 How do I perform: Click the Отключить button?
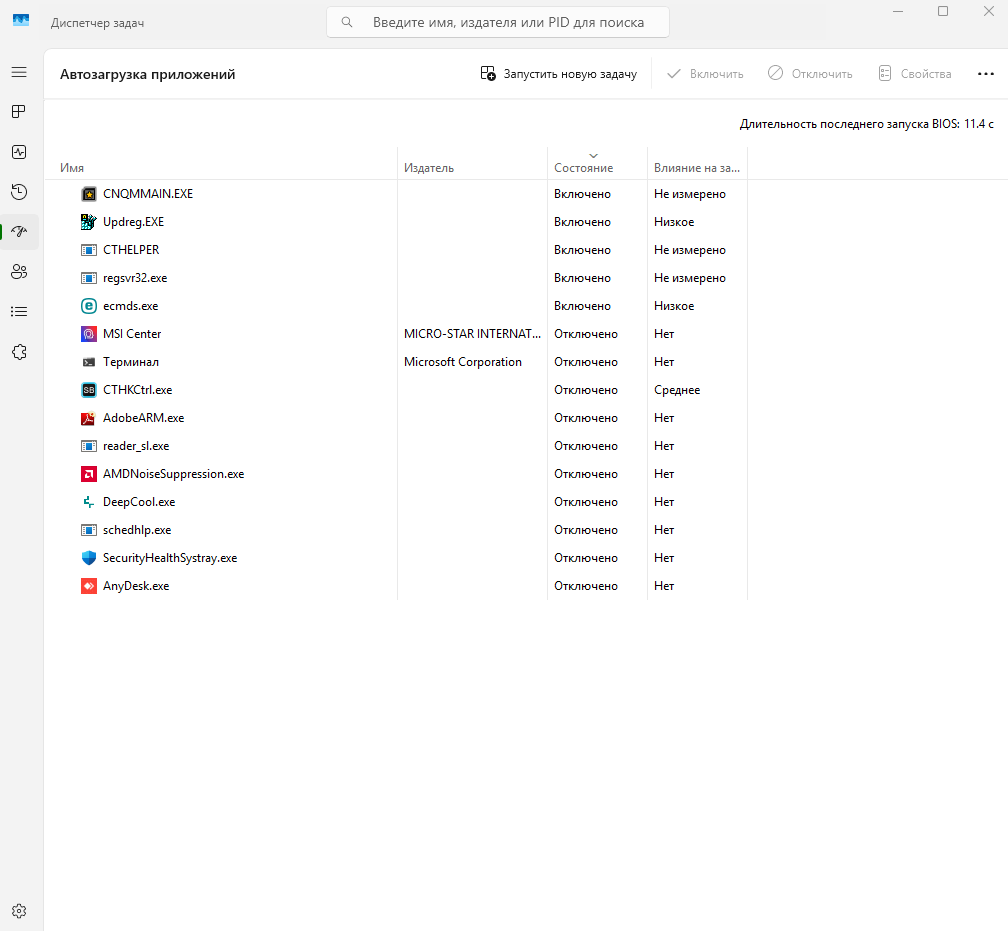click(x=810, y=74)
